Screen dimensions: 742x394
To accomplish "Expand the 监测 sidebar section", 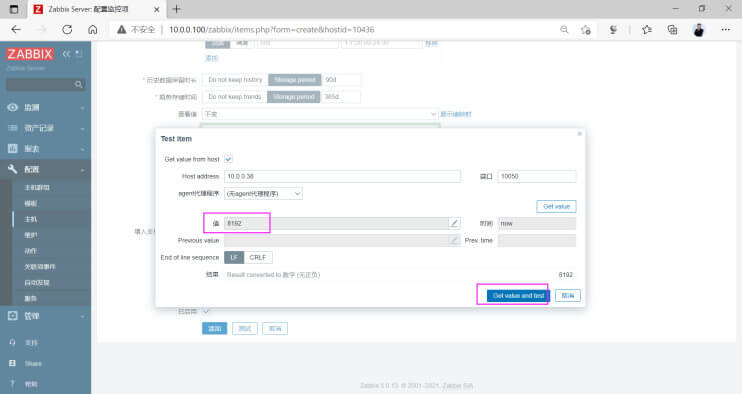I will pos(82,108).
